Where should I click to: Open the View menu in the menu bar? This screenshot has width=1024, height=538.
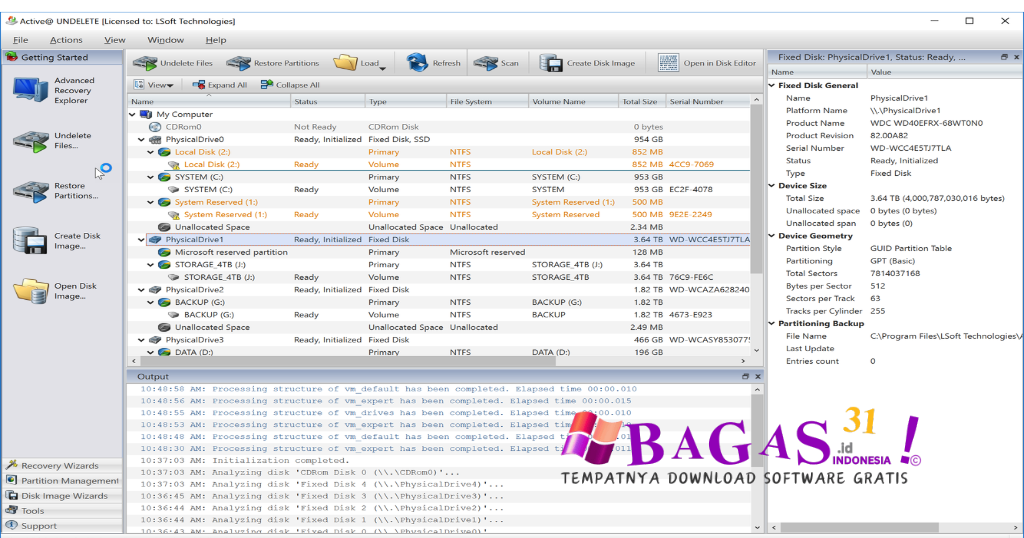[114, 40]
